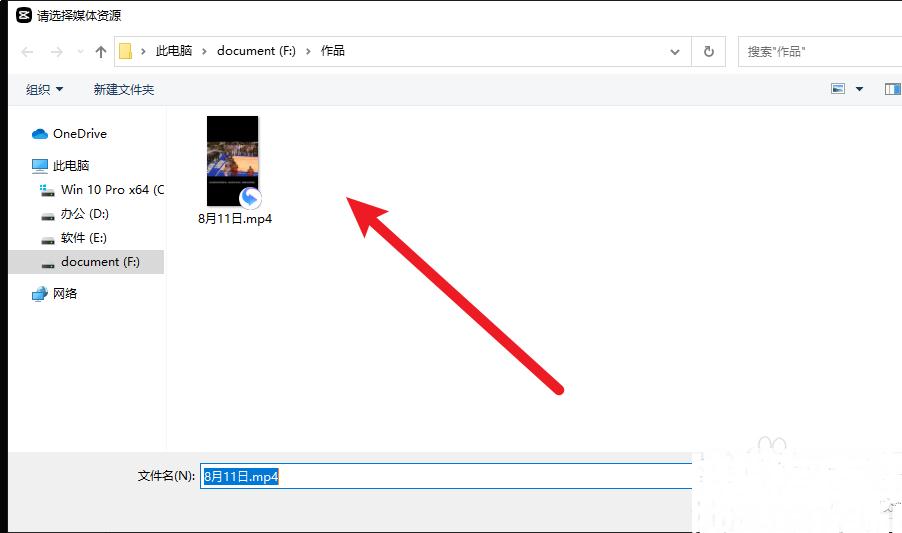The width and height of the screenshot is (902, 533).
Task: Click the up one level arrow
Action: pyautogui.click(x=100, y=51)
